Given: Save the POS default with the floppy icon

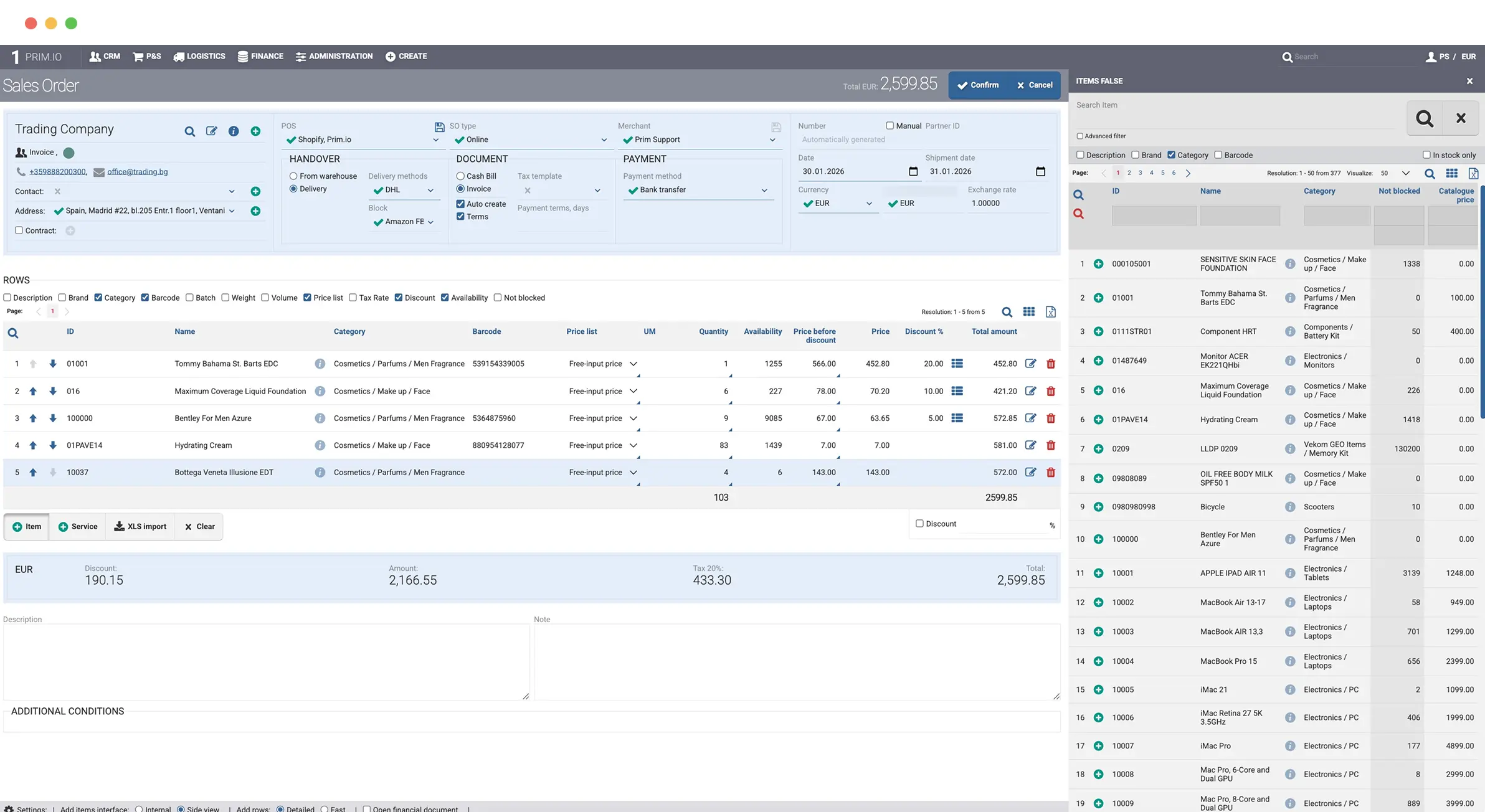Looking at the screenshot, I should 439,127.
